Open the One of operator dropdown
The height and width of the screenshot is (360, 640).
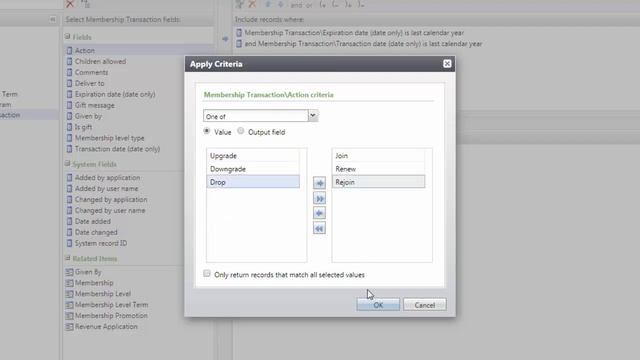point(313,116)
